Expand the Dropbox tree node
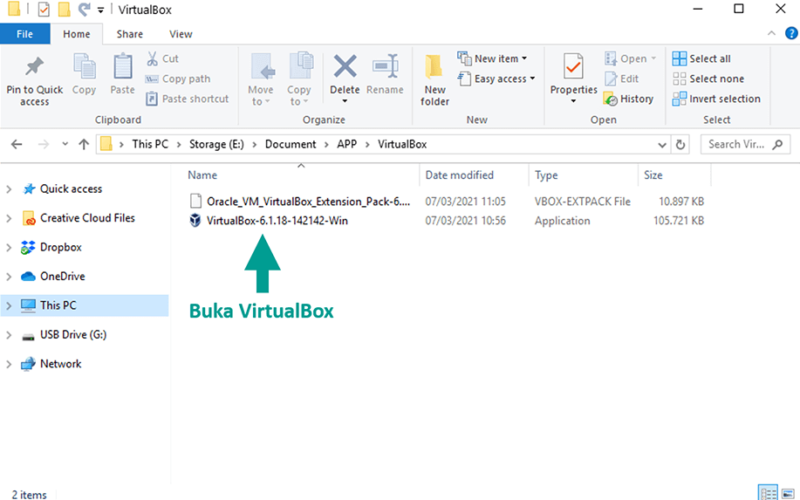This screenshot has height=500, width=800. point(9,247)
